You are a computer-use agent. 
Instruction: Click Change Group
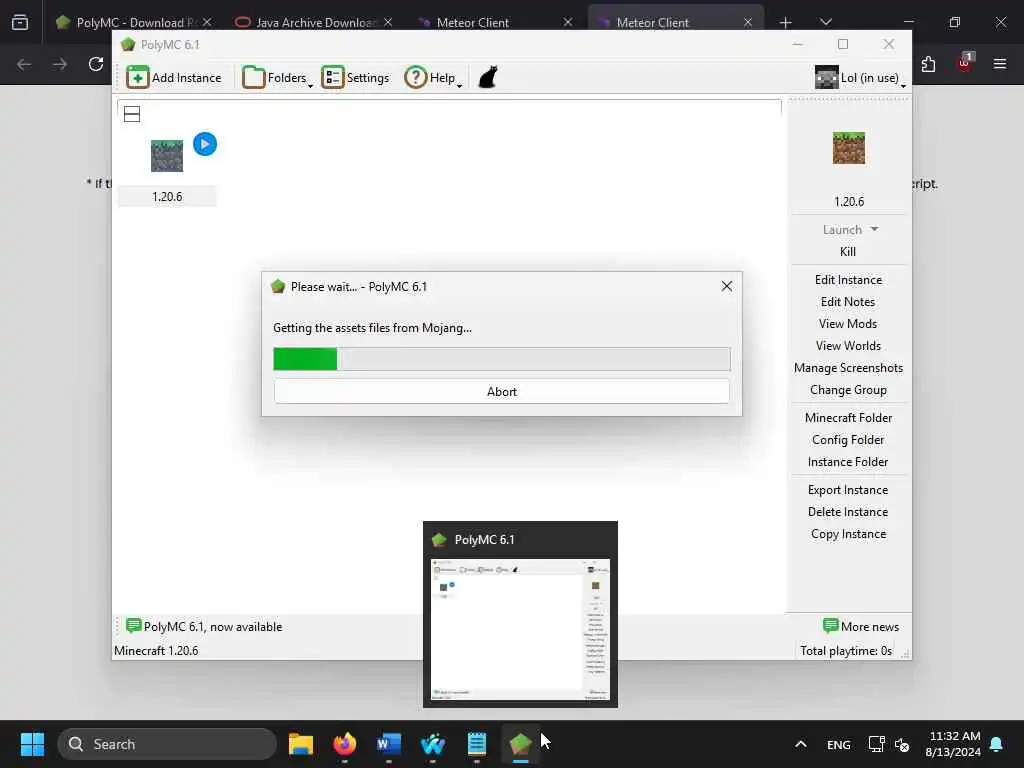click(x=848, y=390)
